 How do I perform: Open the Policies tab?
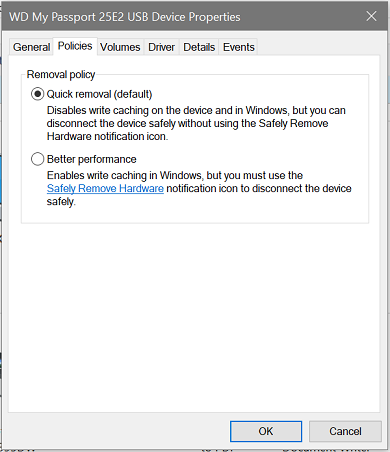75,46
